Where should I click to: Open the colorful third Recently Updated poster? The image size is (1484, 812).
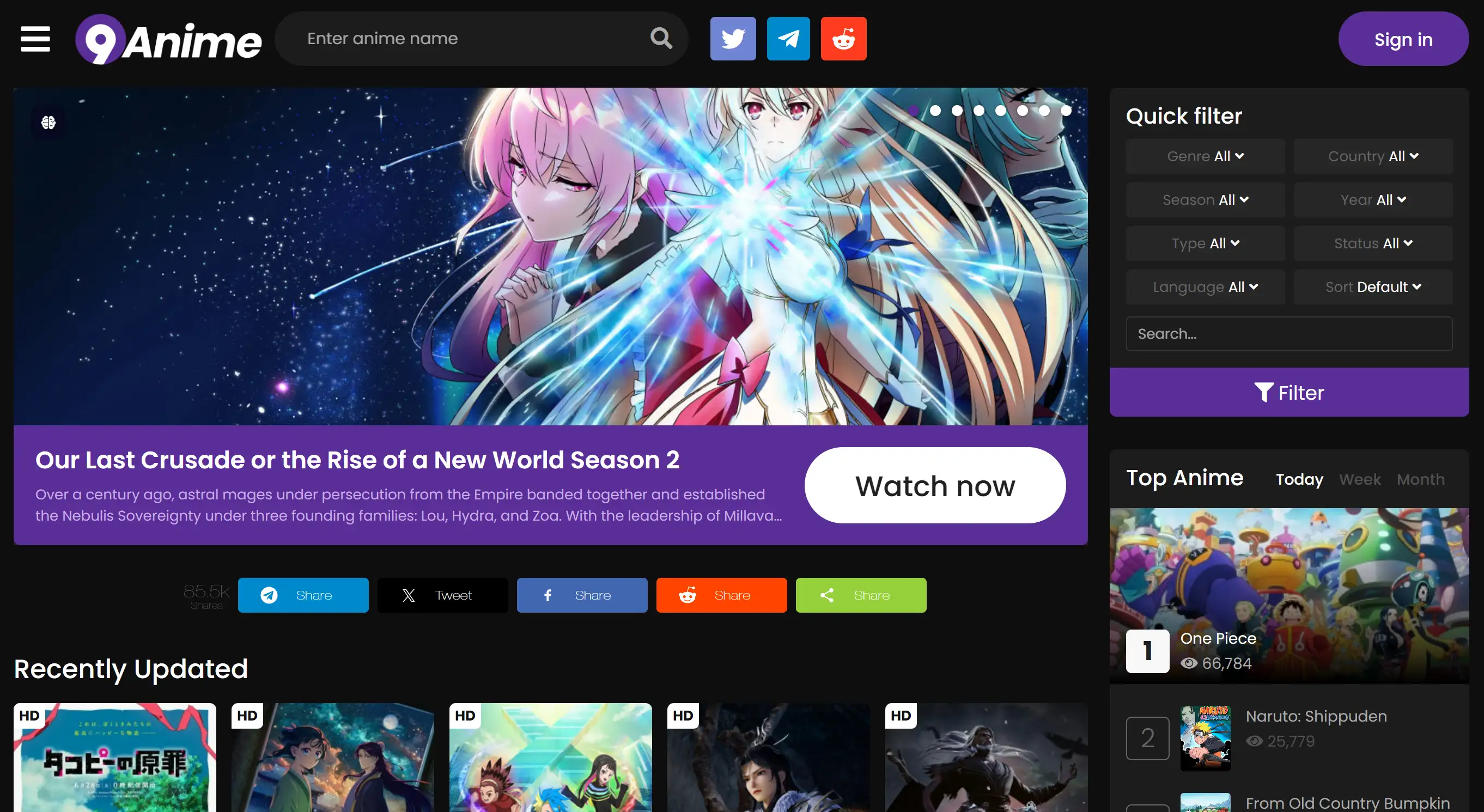click(x=550, y=758)
